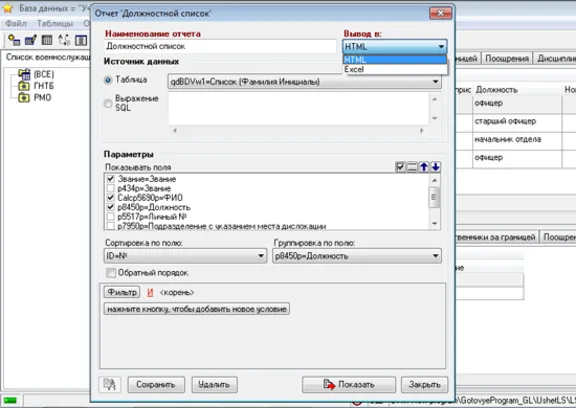The width and height of the screenshot is (576, 408).
Task: Check the p5517p=Личный № field
Action: click(111, 217)
